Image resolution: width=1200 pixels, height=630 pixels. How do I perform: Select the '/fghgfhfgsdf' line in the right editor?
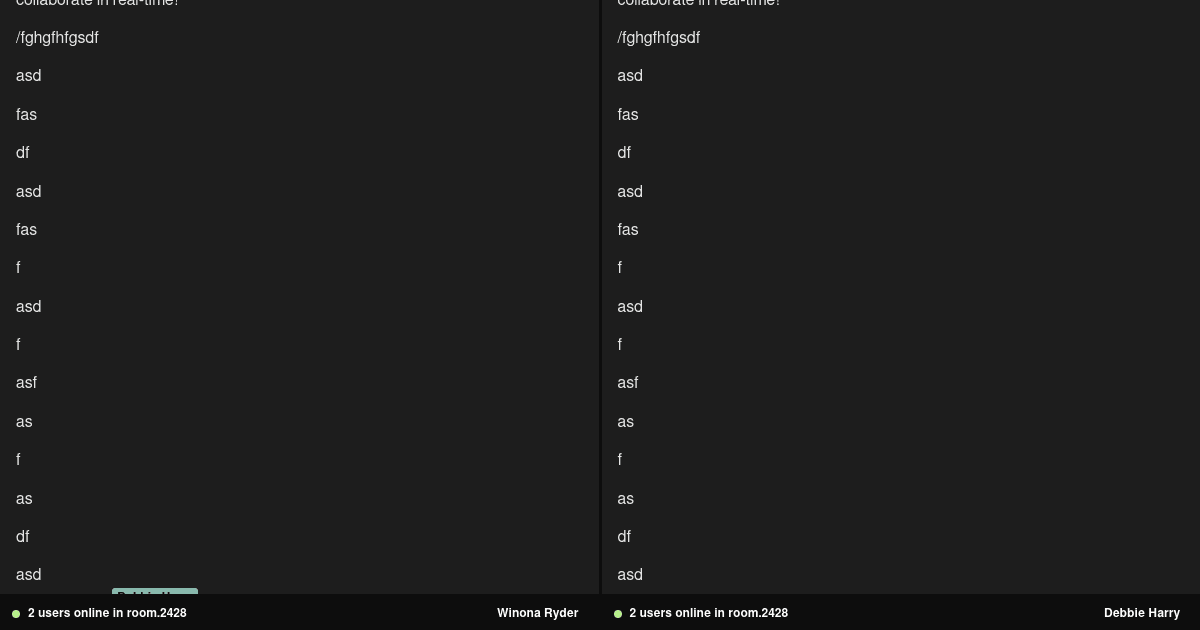click(658, 37)
